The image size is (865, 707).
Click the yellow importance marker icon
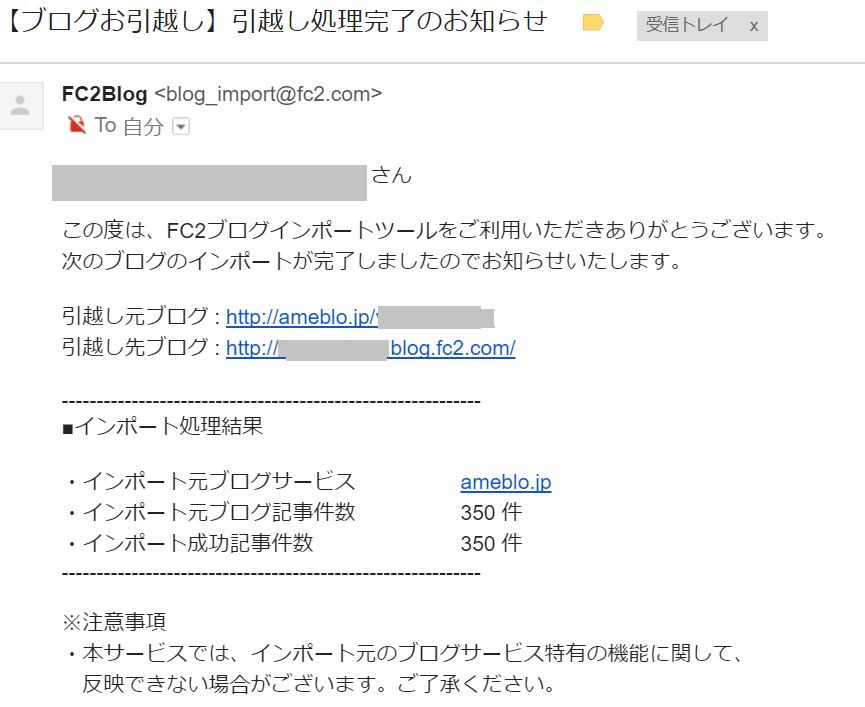(x=593, y=23)
